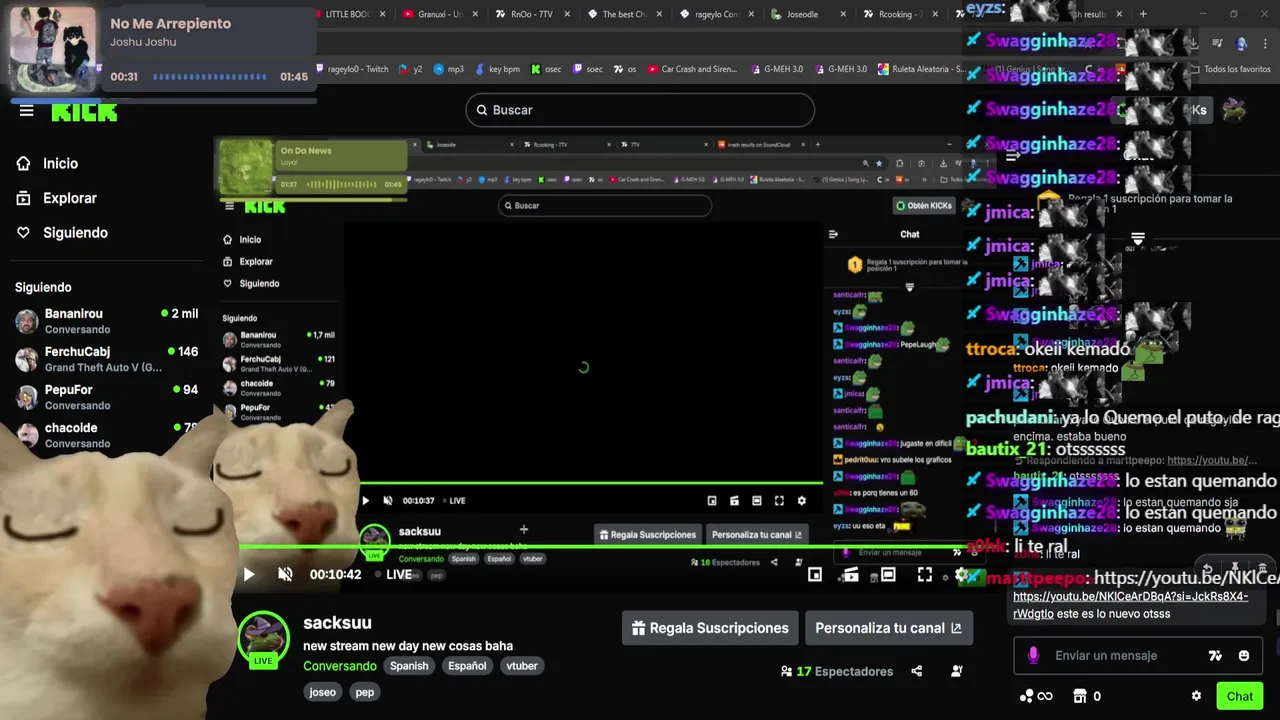
Task: Open FerchuCabj followed channel
Action: coord(106,359)
